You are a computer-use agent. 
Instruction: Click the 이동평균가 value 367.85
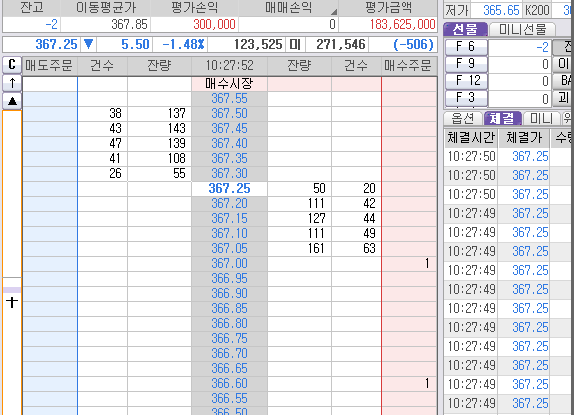(129, 25)
